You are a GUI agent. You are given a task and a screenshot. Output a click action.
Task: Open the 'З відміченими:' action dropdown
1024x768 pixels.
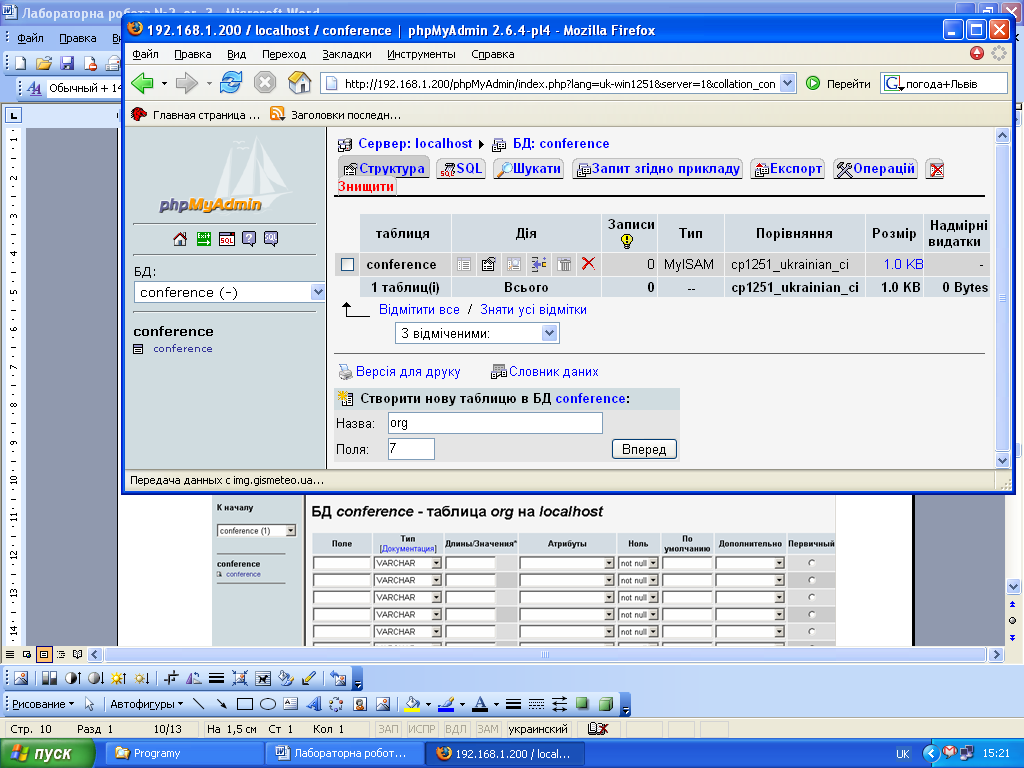[x=477, y=334]
